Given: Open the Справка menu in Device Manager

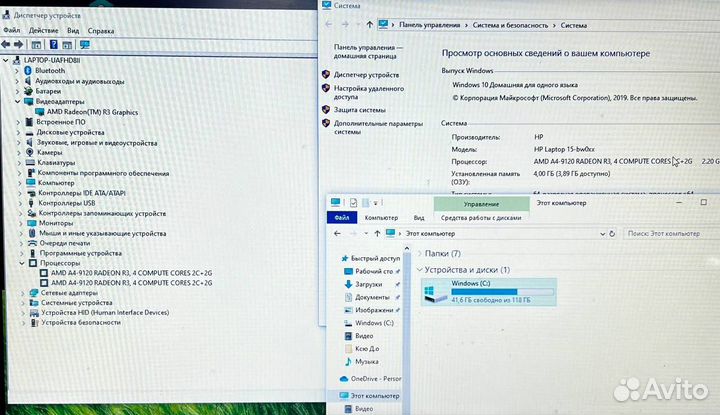Looking at the screenshot, I should click(x=101, y=31).
